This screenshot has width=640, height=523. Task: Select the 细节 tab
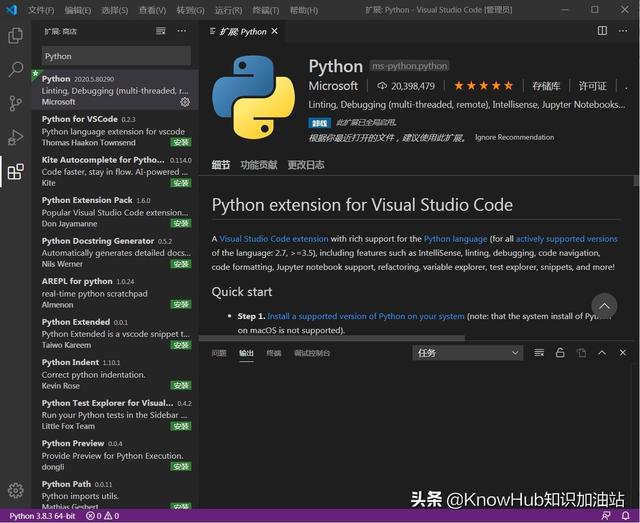click(x=221, y=165)
